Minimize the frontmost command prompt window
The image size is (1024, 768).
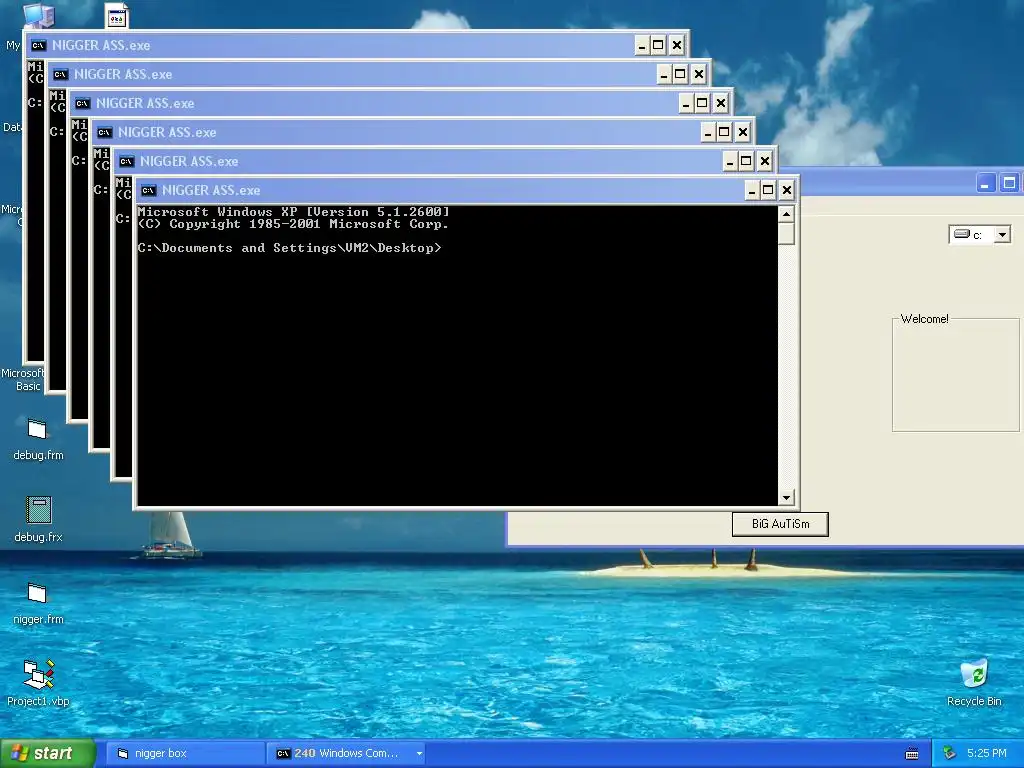point(752,191)
